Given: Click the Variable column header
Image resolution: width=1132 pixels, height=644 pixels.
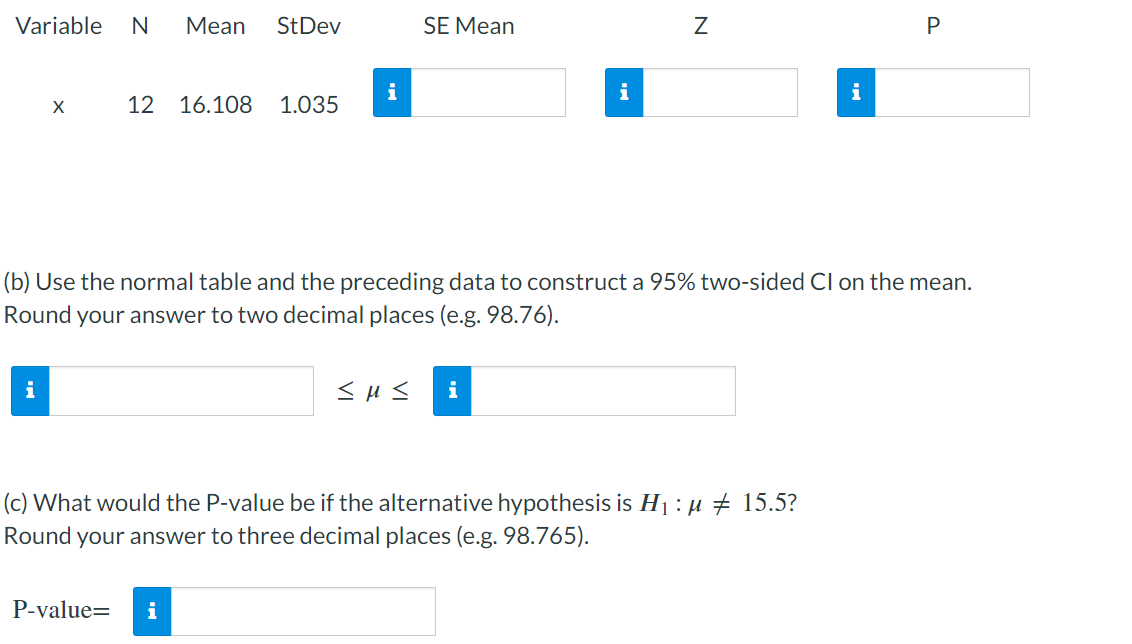Looking at the screenshot, I should click(58, 26).
